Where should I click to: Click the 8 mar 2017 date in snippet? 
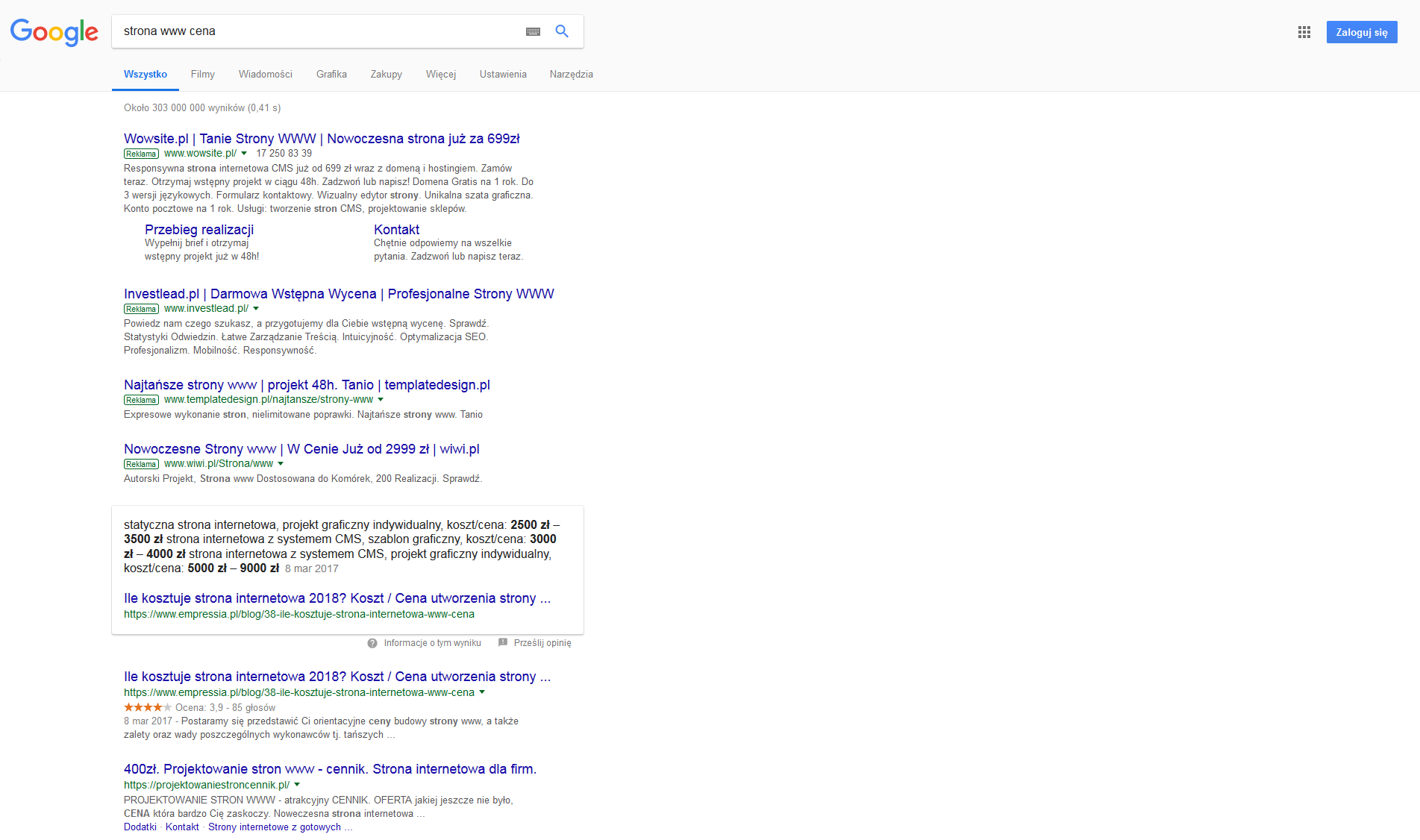(x=312, y=569)
